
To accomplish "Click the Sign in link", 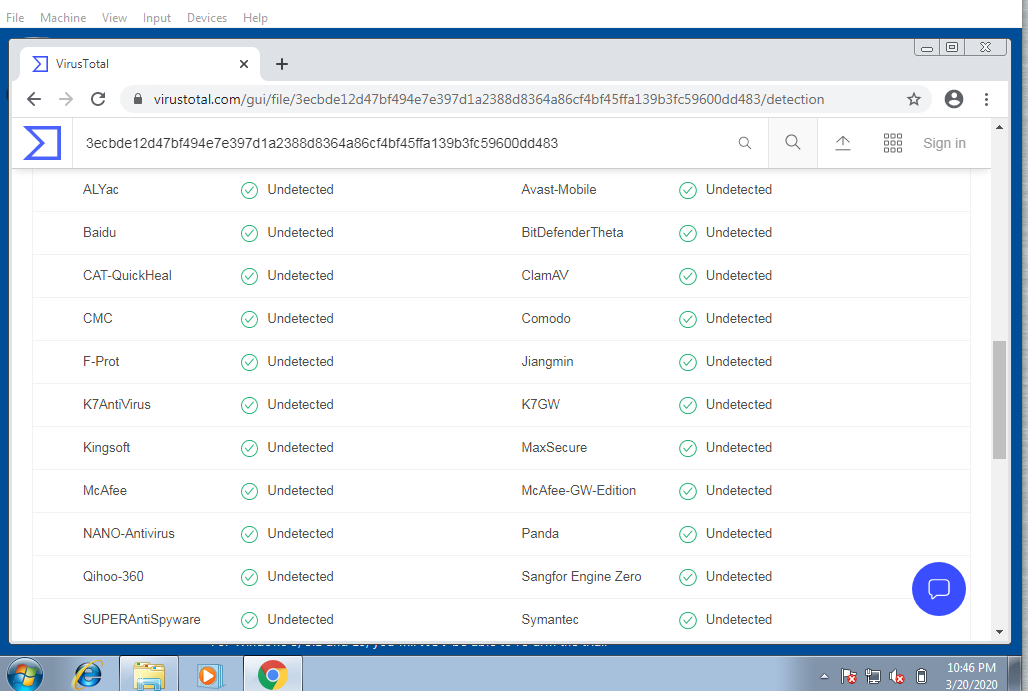I will 944,143.
